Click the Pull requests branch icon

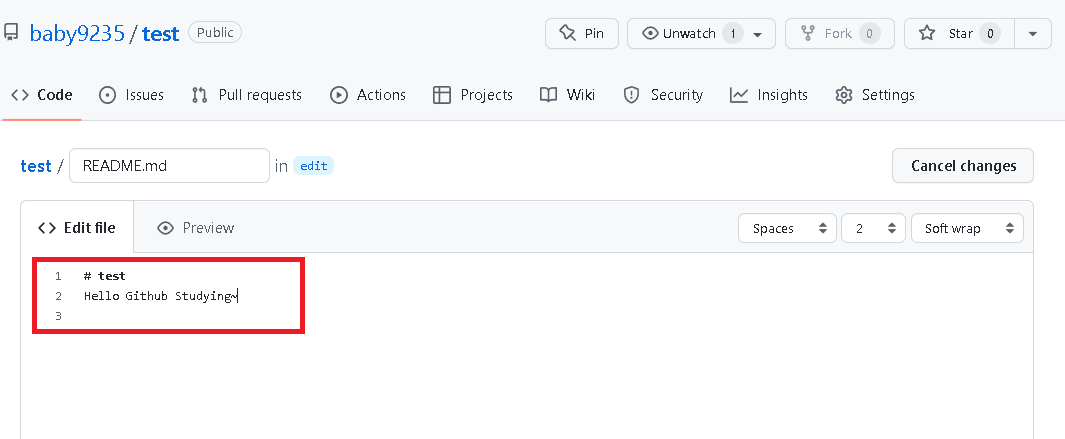click(x=199, y=95)
